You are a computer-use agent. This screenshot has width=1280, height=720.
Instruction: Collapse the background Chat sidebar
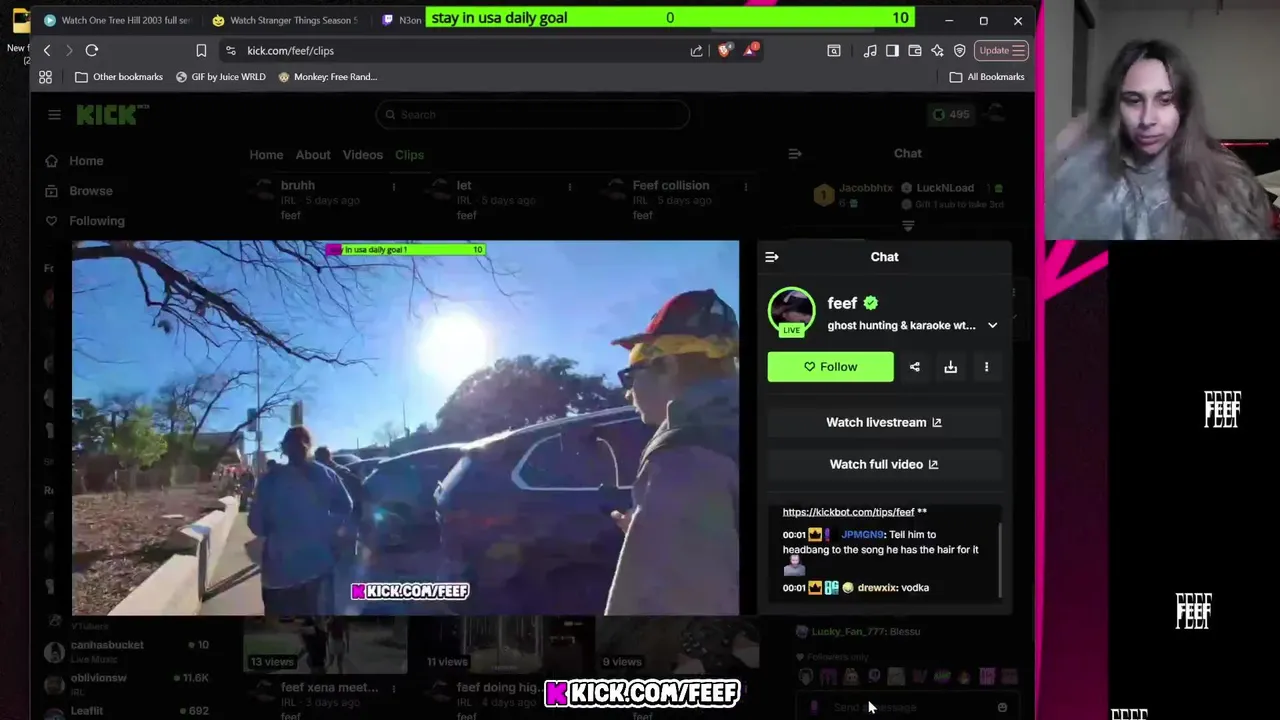coord(795,154)
